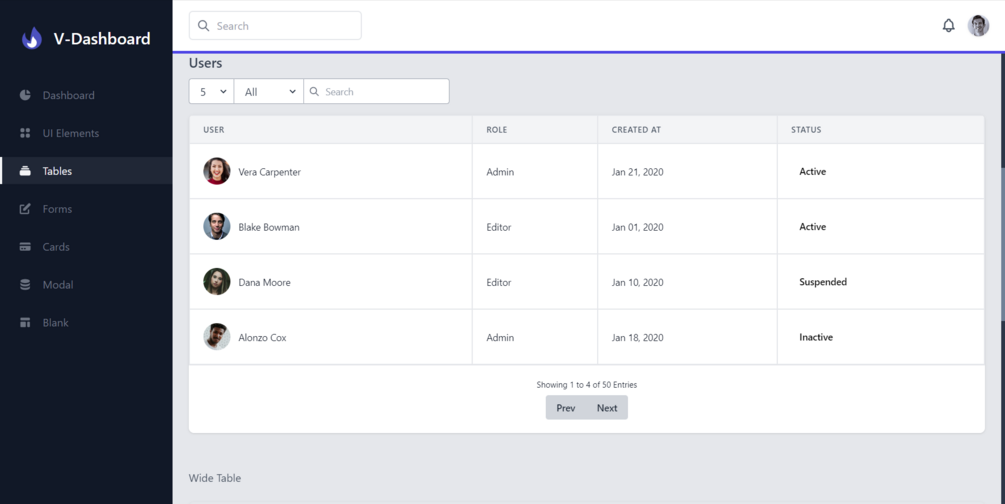The height and width of the screenshot is (504, 1005).
Task: Open the profile avatar menu
Action: tap(978, 26)
